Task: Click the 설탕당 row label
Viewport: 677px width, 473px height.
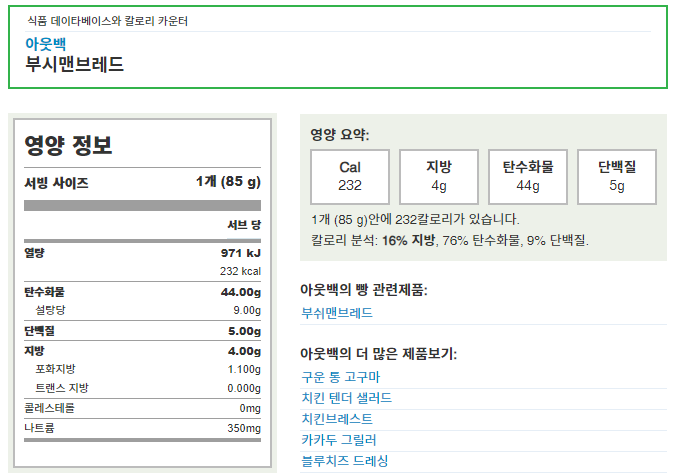Action: click(x=51, y=310)
